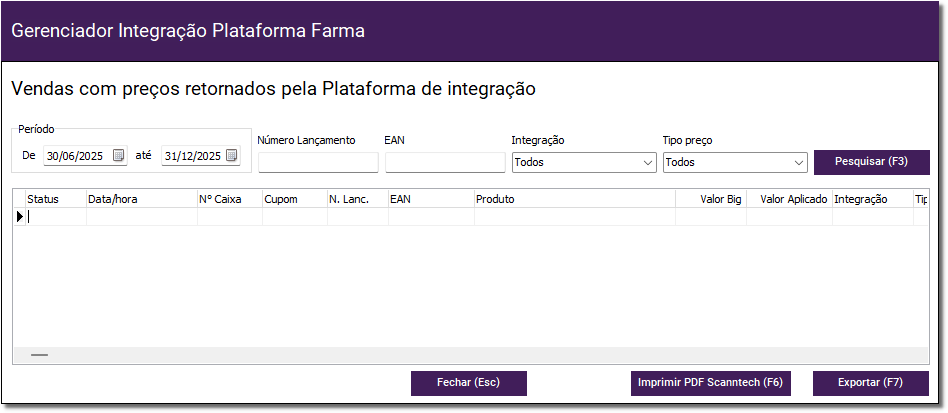Click the Data/hora column header
The height and width of the screenshot is (413, 948).
click(142, 200)
